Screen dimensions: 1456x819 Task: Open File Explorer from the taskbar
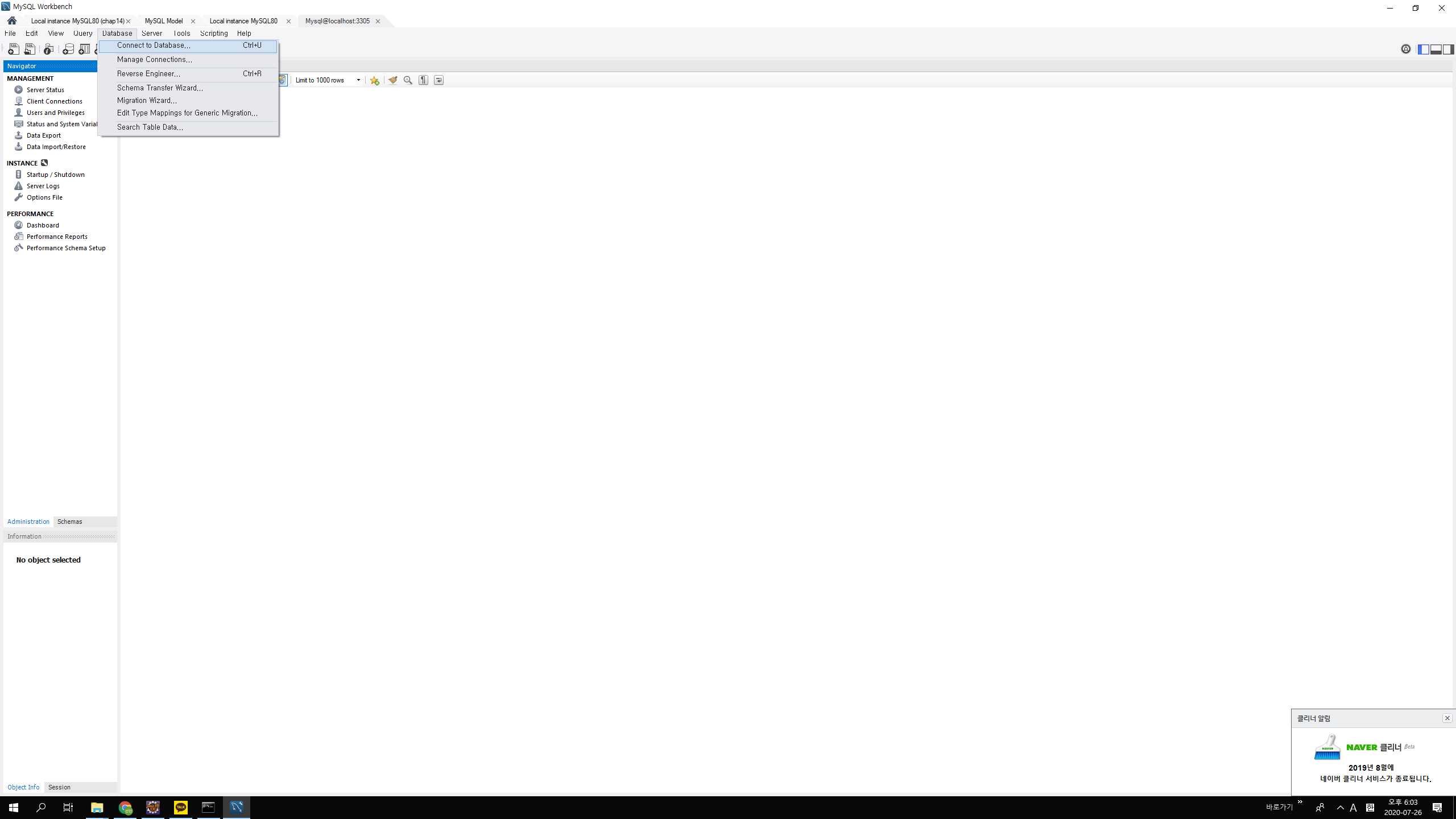pos(97,808)
